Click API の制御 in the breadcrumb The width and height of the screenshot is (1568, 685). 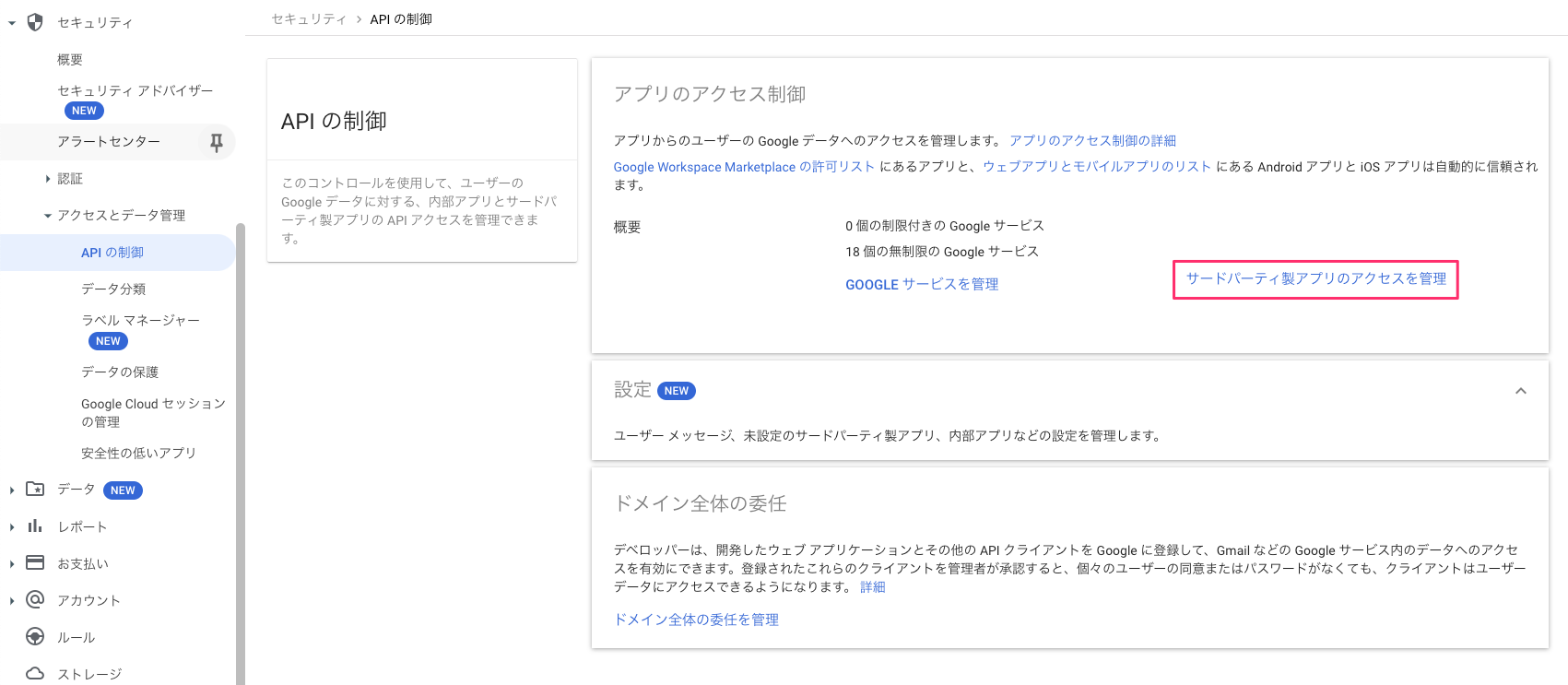pos(401,19)
